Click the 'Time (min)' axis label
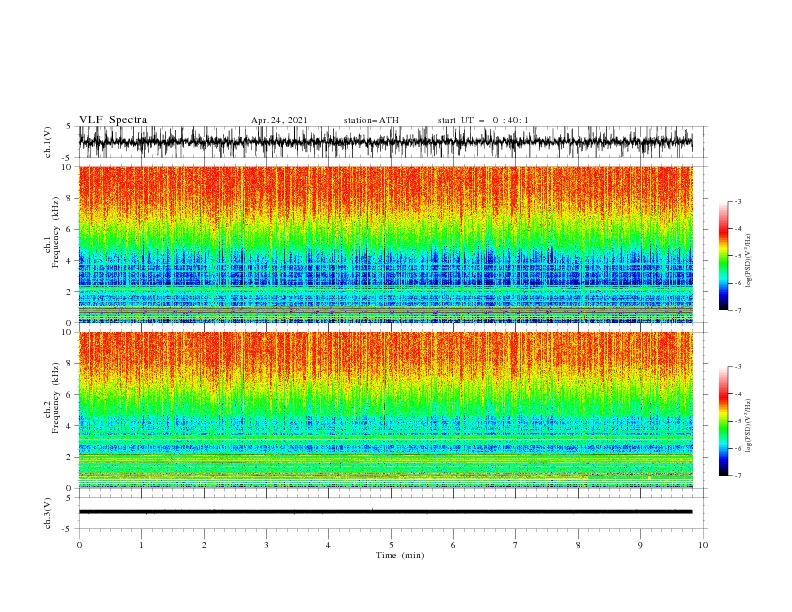Screen dimensions: 792x612 (400, 555)
